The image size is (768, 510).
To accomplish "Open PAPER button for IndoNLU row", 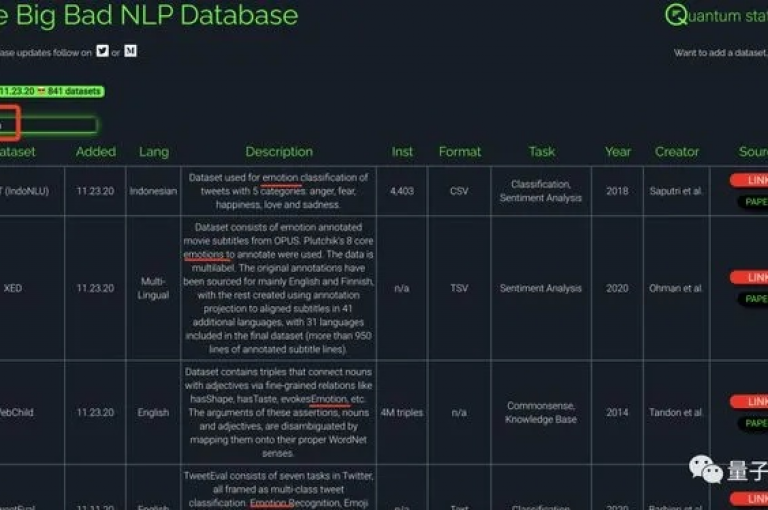I will [753, 201].
